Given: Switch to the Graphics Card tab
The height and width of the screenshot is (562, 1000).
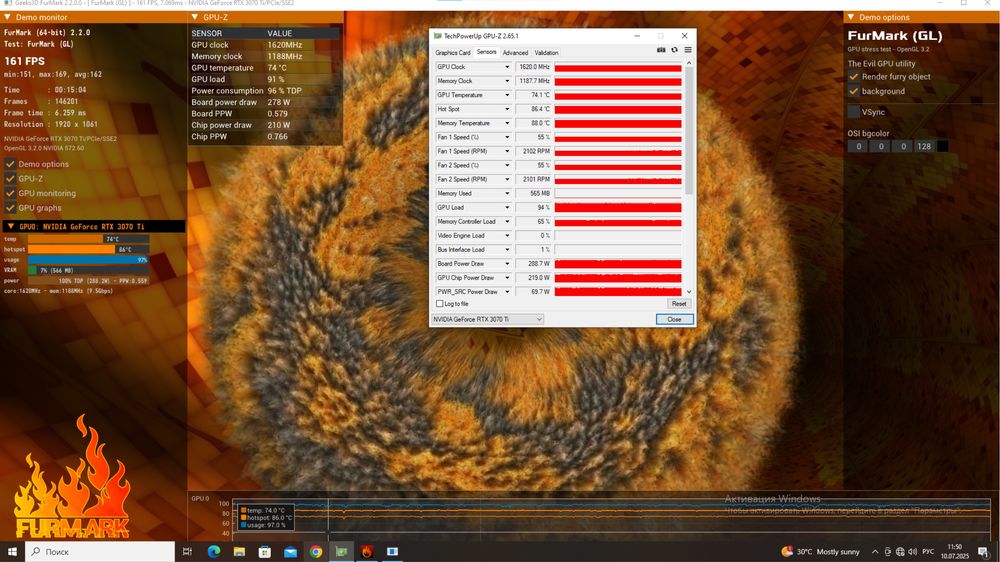Looking at the screenshot, I should 453,53.
